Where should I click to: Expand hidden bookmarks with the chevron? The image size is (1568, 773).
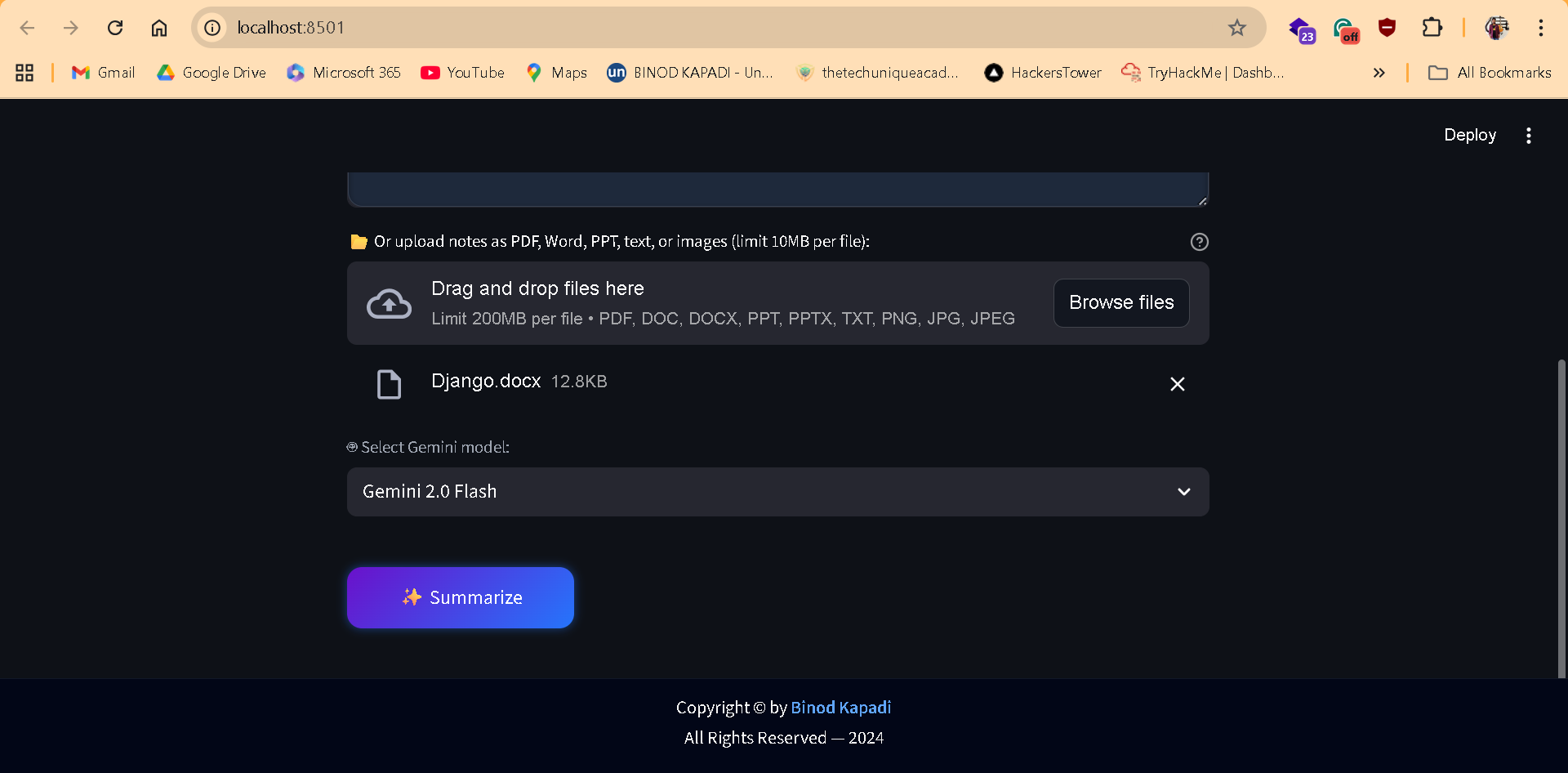[1379, 73]
